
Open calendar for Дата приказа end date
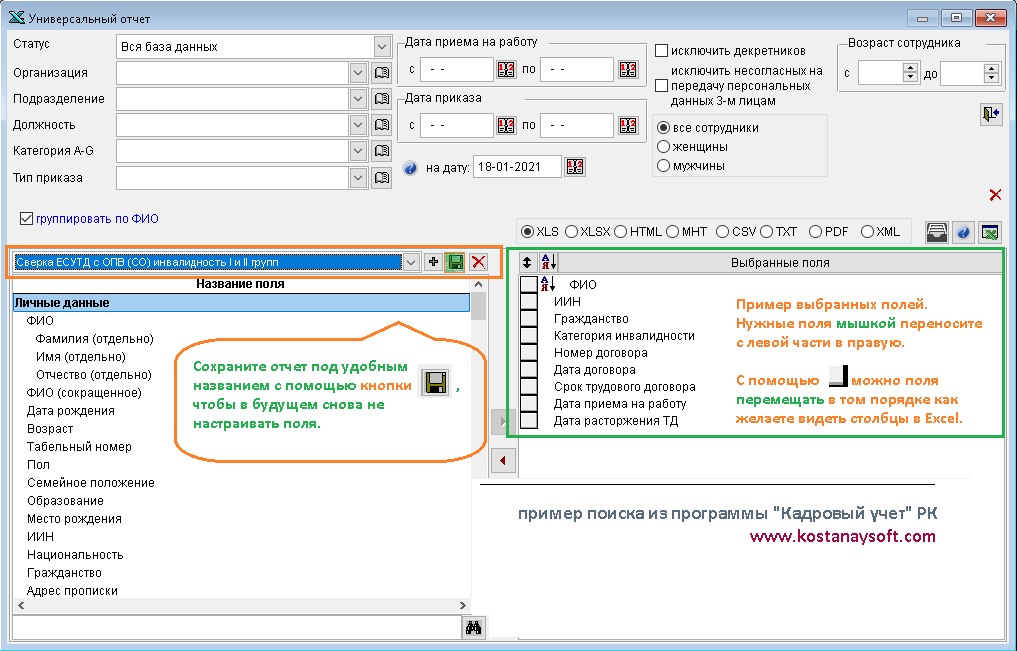628,125
